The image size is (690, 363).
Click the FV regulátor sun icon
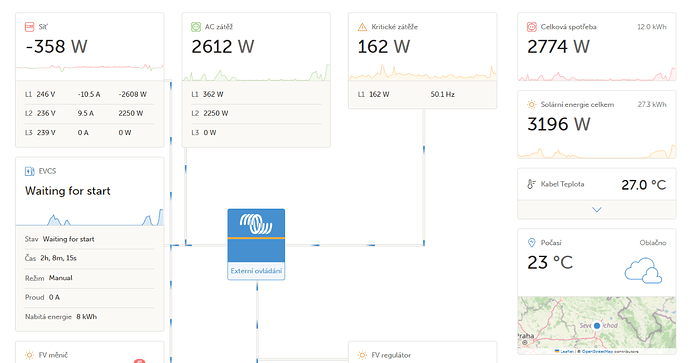362,355
